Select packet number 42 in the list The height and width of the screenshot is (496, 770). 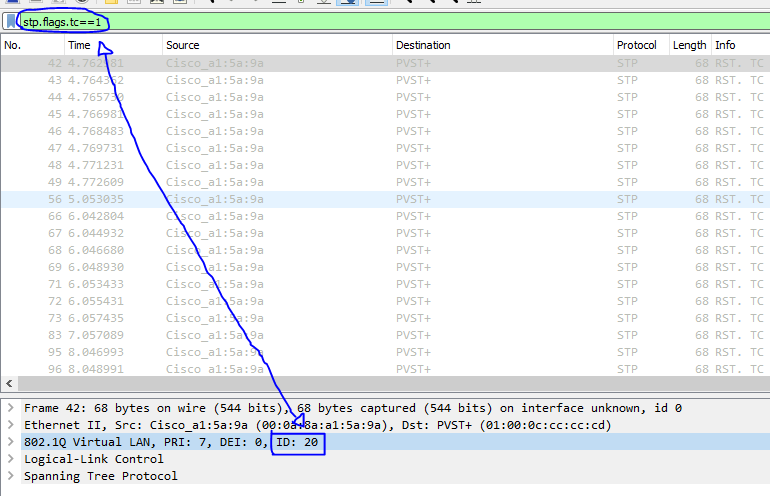(385, 63)
